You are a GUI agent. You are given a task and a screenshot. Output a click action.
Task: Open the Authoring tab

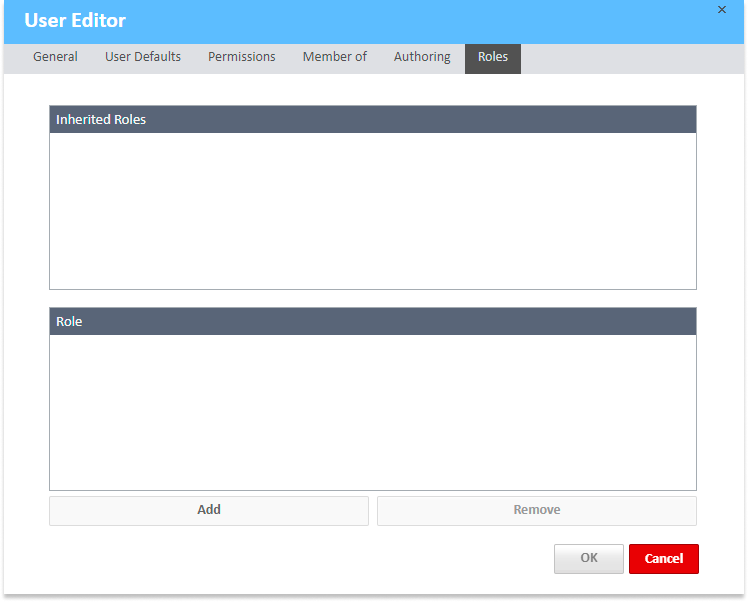click(x=422, y=57)
